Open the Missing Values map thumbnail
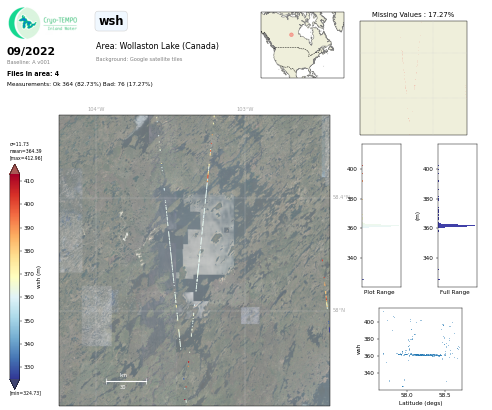The height and width of the screenshot is (410, 492). click(x=413, y=78)
